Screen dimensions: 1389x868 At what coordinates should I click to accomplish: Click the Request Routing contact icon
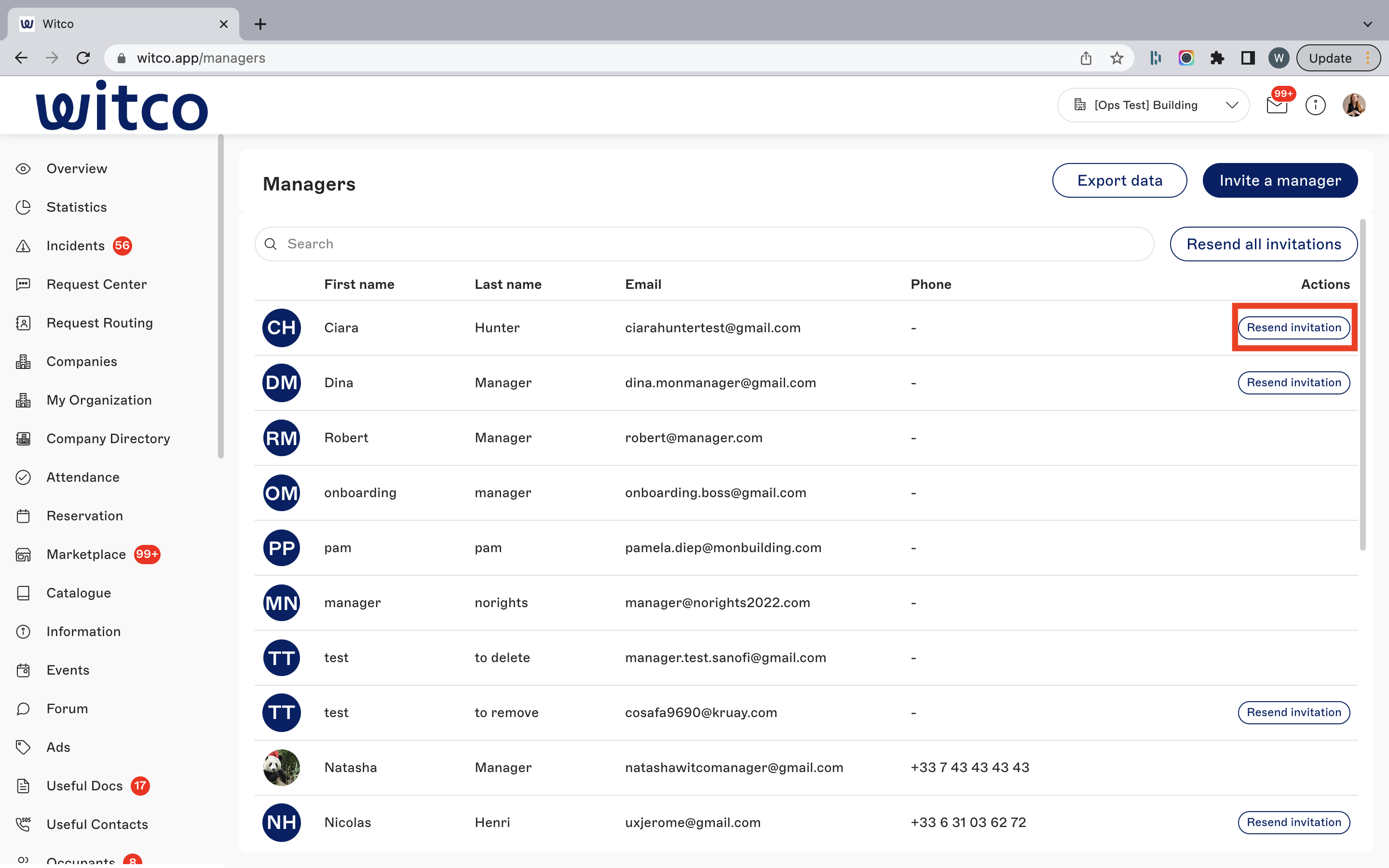pos(23,323)
